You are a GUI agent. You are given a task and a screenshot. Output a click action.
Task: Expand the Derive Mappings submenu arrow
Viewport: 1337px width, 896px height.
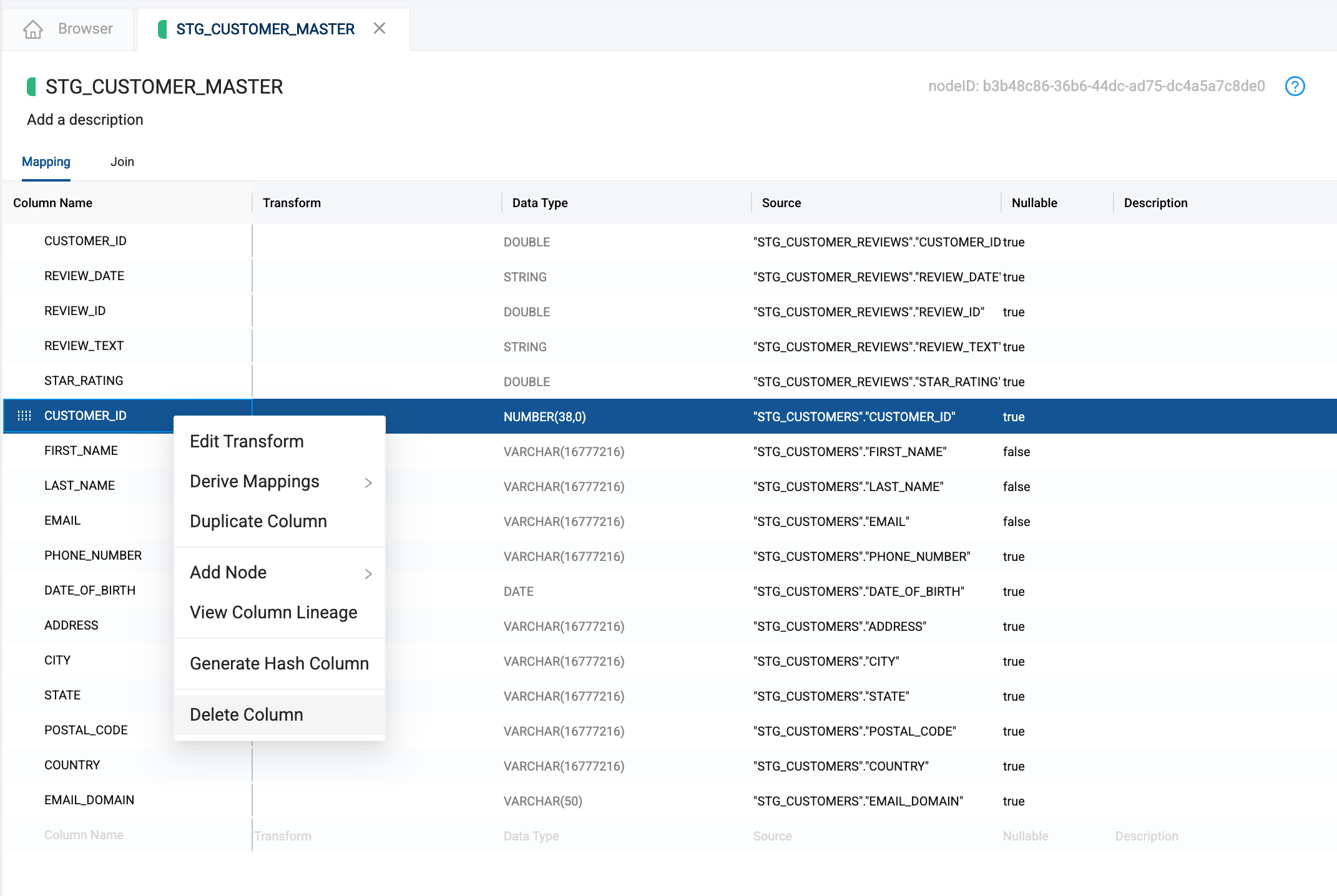pos(368,482)
